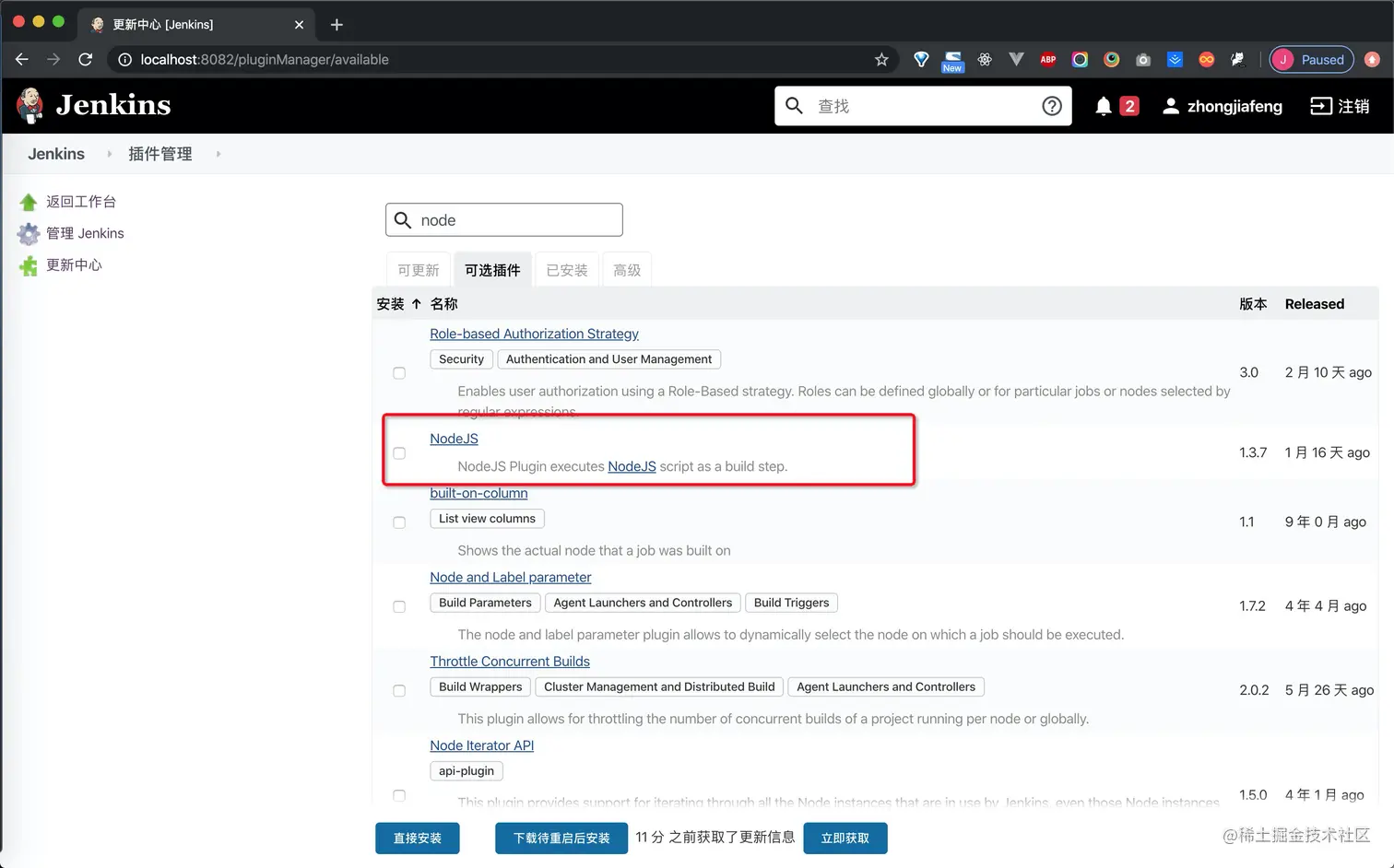Open the extension icon with New badge

952,61
